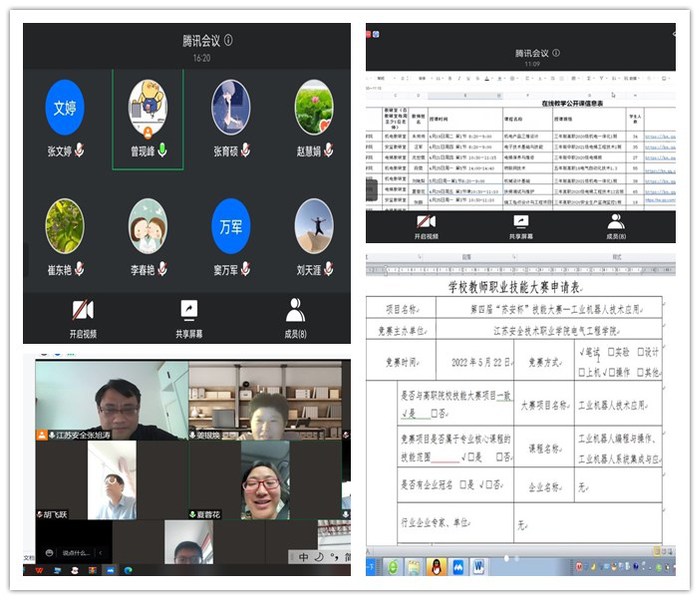
Task: Select 曾现峰 participant tile
Action: pos(148,118)
